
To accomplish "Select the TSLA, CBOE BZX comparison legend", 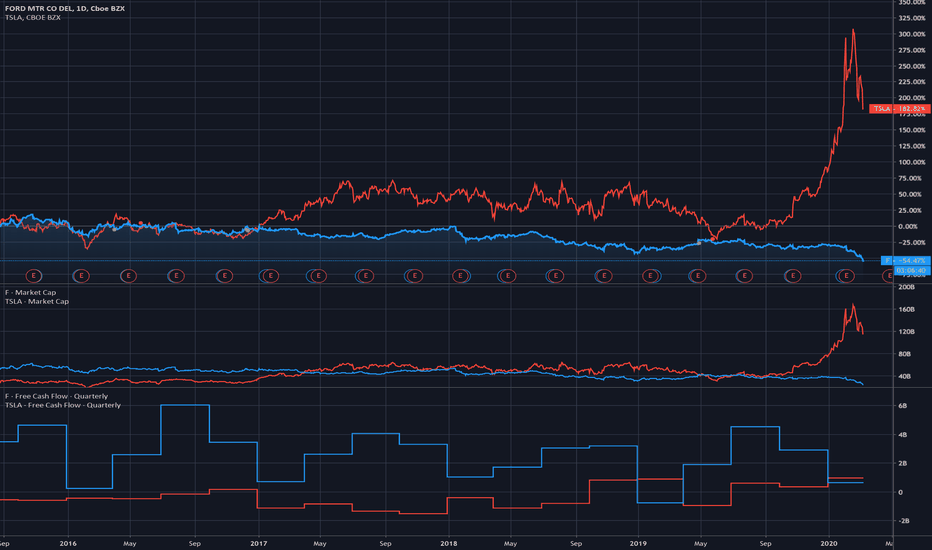I will [33, 18].
